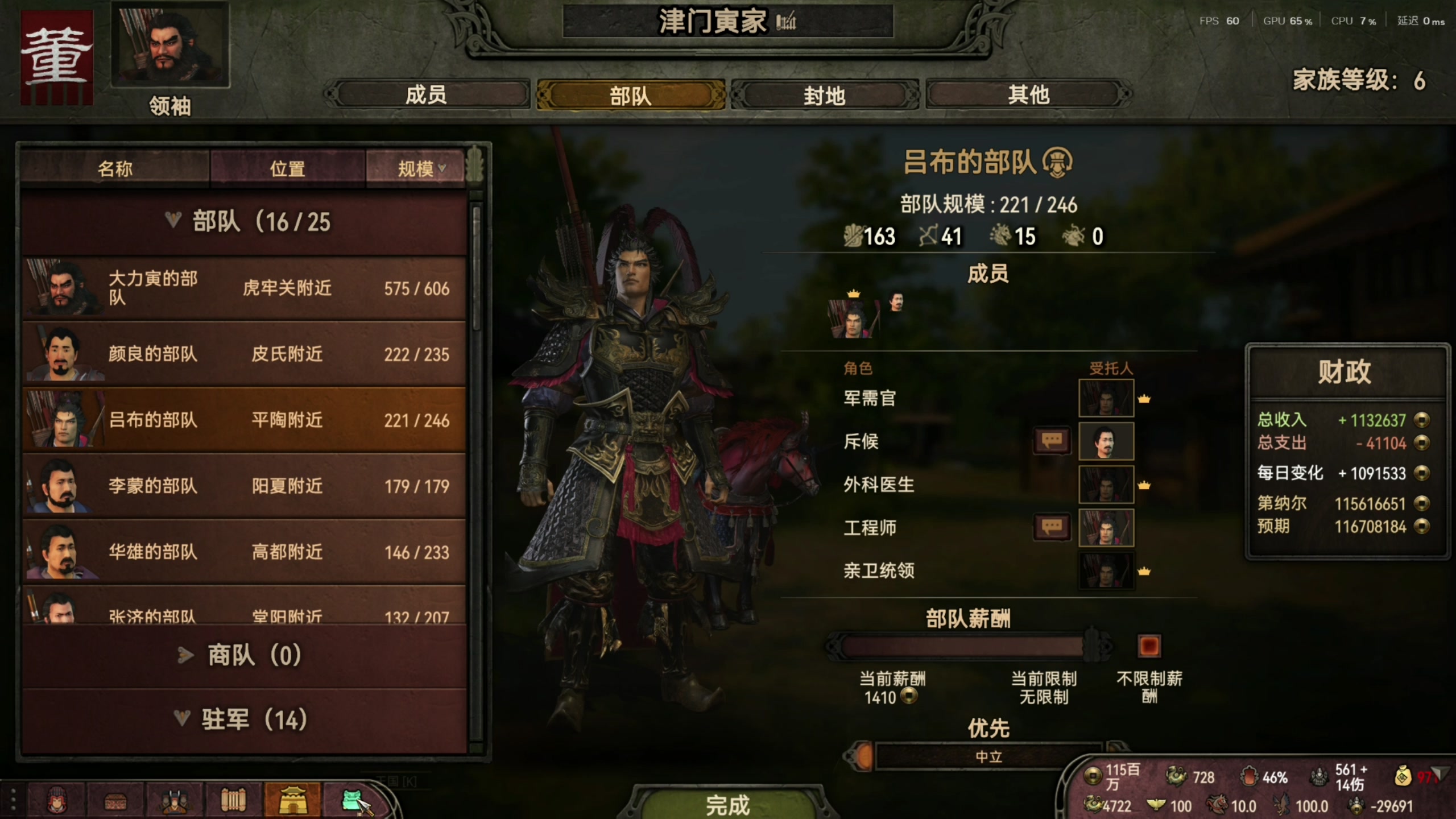Open the party troops icon
1456x819 pixels.
[x=175, y=801]
